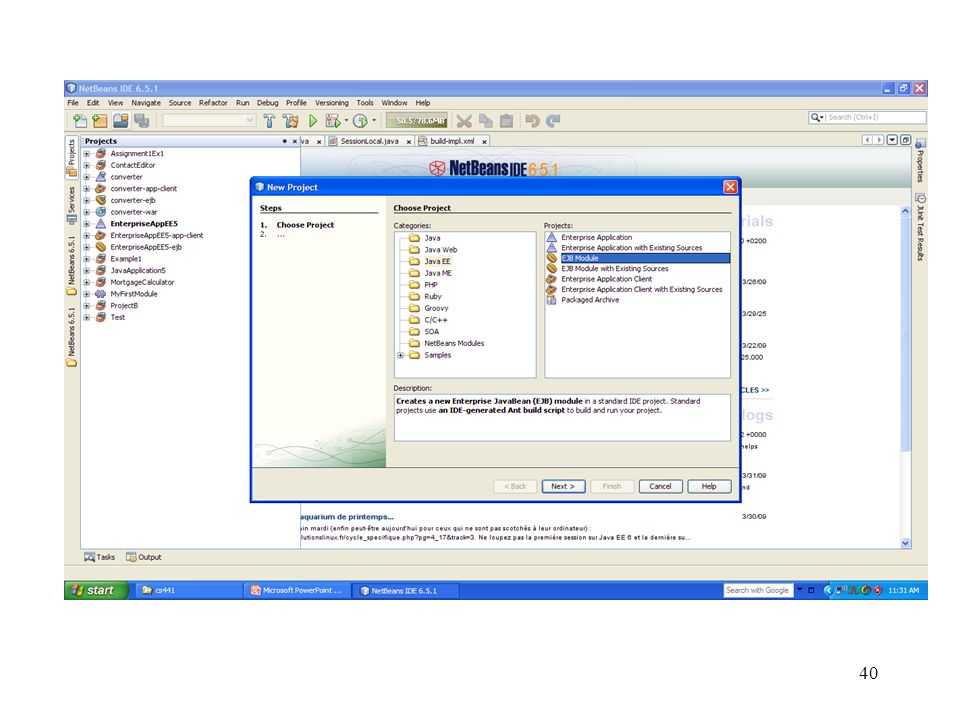
Task: Close the SessionLocal.java tab
Action: tap(408, 141)
